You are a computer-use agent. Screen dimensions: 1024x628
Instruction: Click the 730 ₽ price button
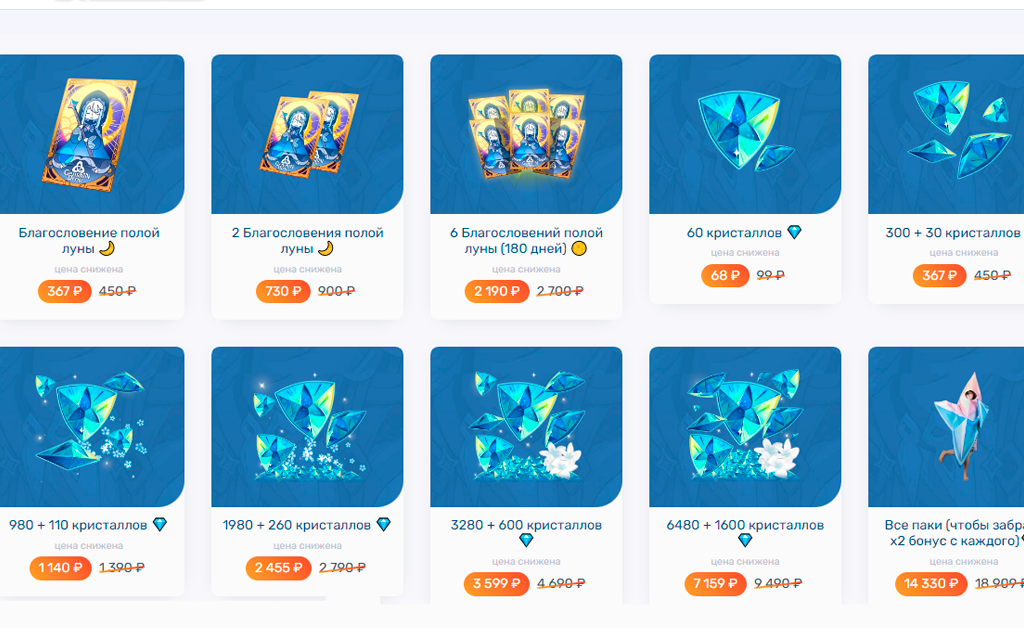click(283, 291)
